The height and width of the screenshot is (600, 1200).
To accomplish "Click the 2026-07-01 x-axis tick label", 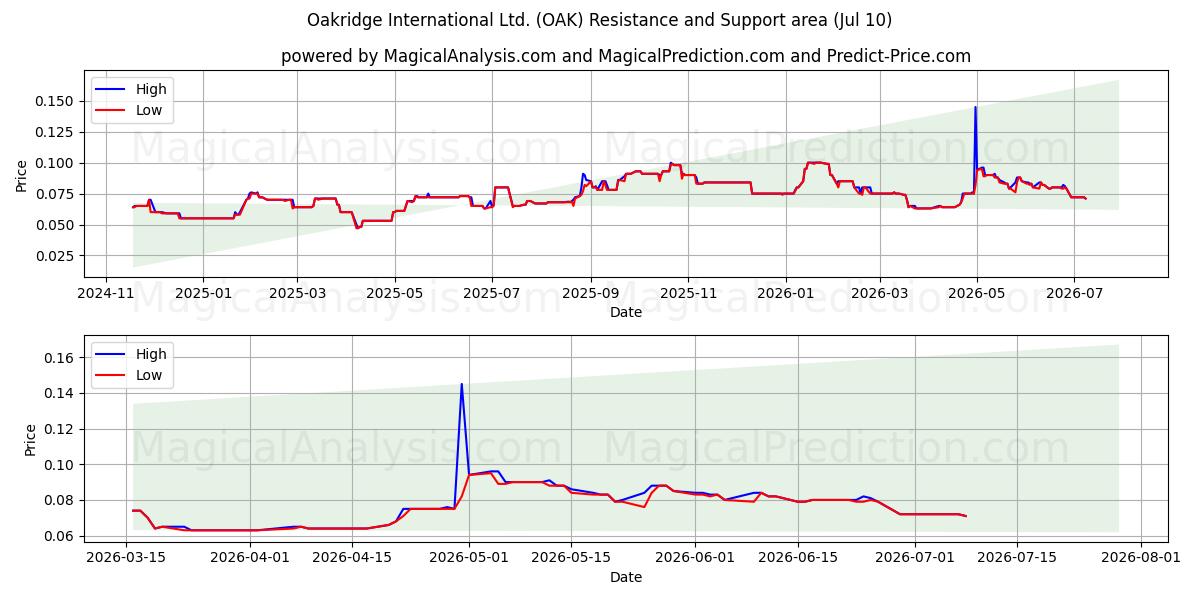I will click(x=914, y=560).
